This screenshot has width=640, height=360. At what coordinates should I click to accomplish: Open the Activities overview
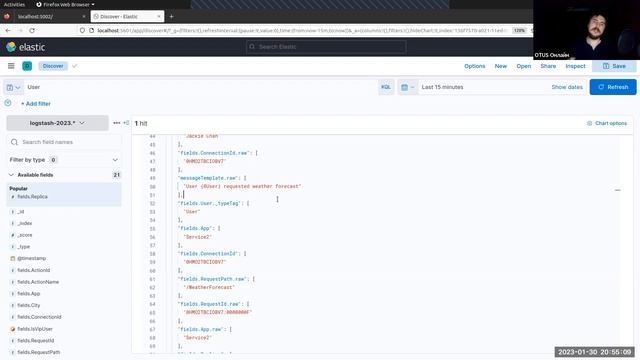click(14, 4)
